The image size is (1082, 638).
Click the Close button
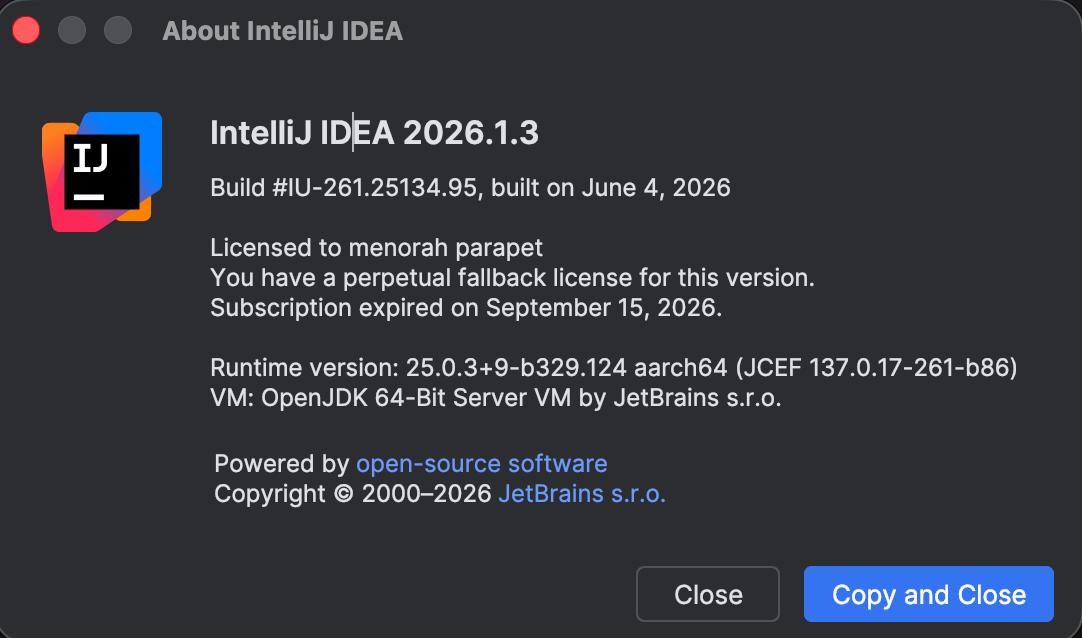708,594
